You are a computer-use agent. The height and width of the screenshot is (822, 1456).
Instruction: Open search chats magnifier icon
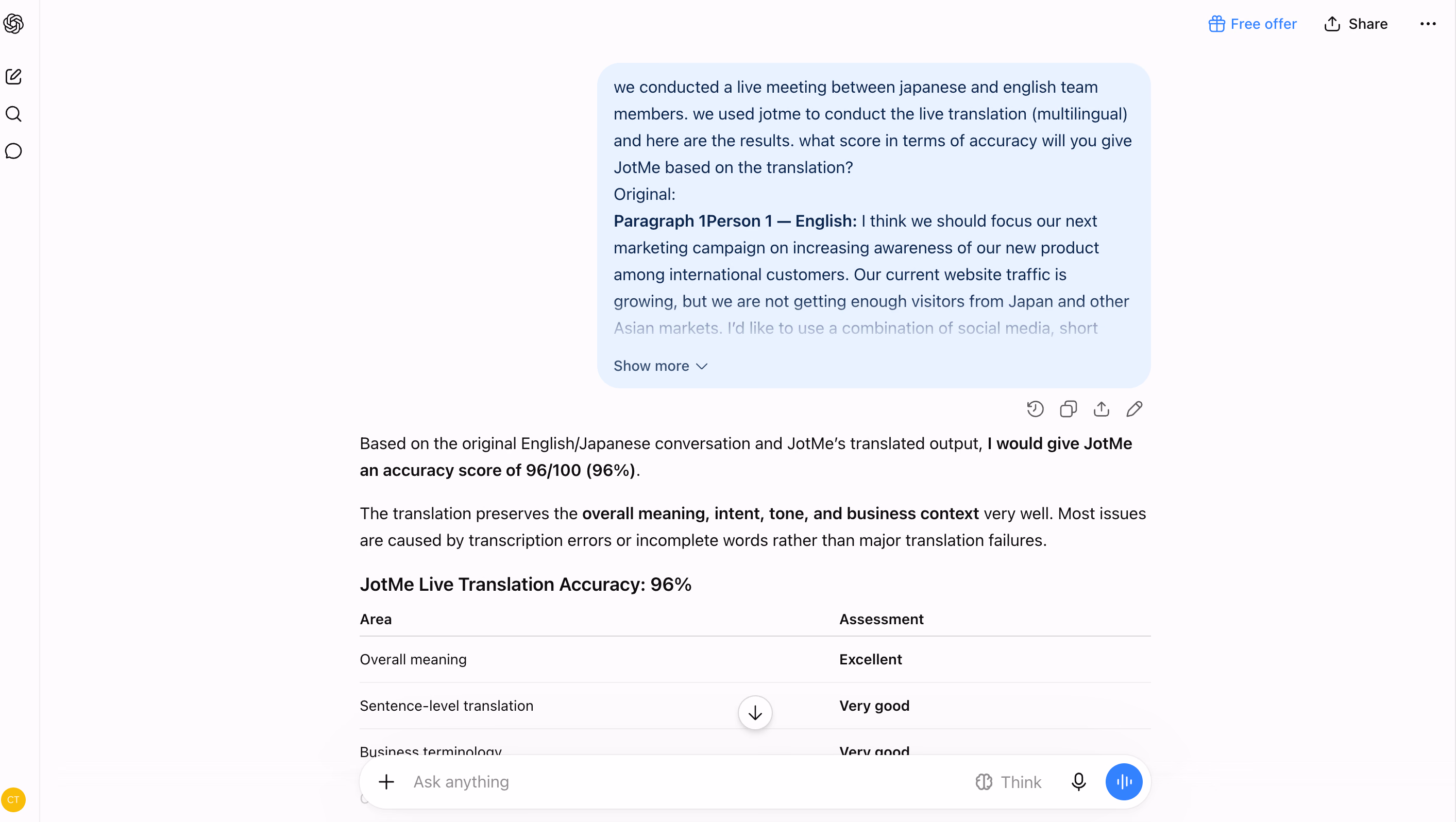(x=13, y=113)
